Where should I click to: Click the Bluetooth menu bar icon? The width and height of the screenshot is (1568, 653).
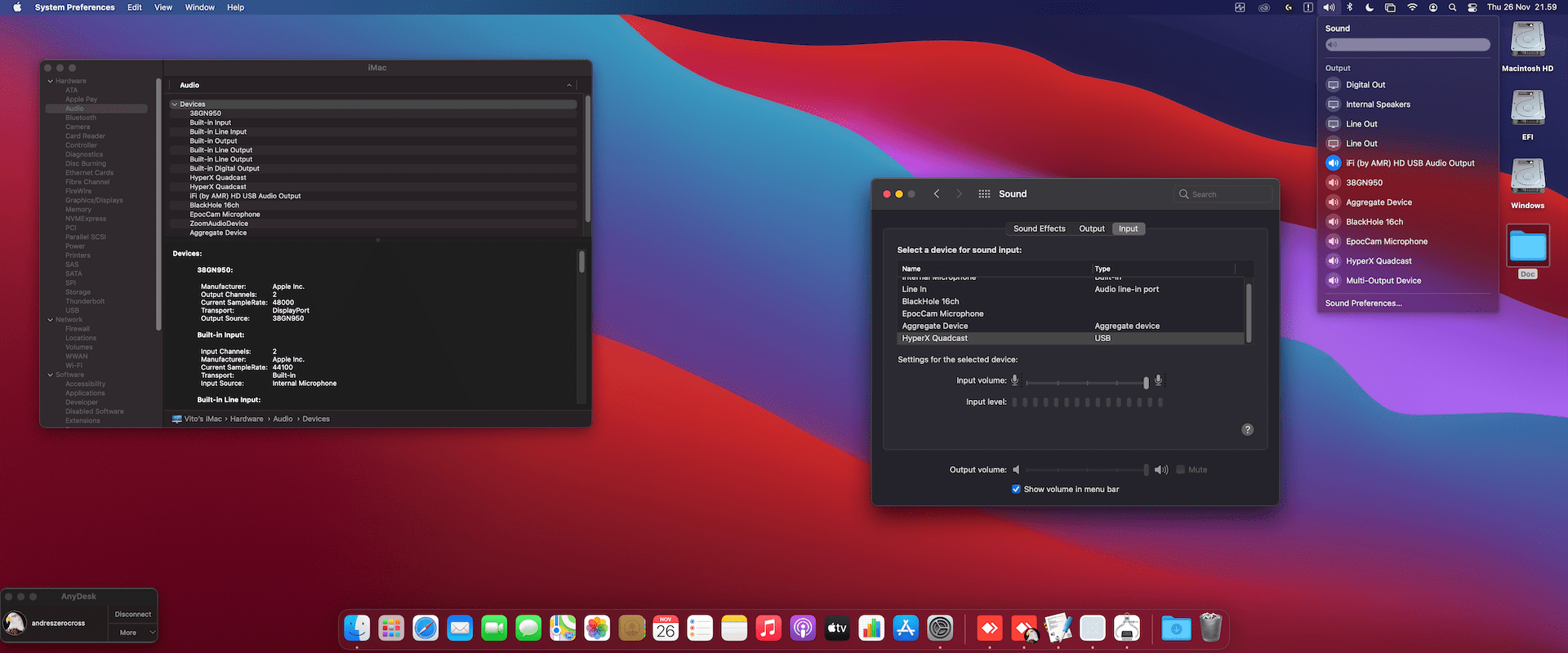pos(1350,7)
